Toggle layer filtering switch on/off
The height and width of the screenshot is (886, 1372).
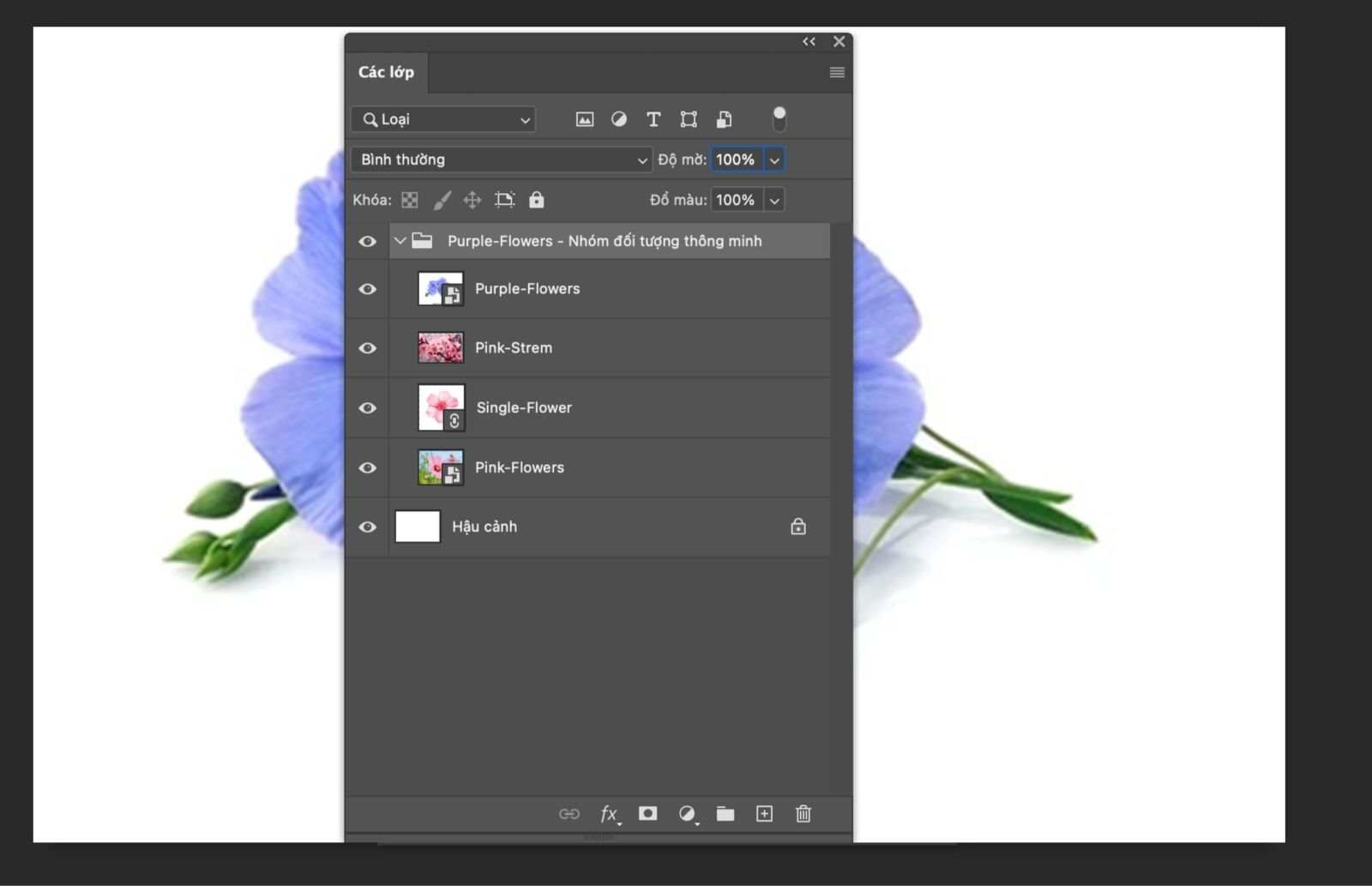pyautogui.click(x=779, y=119)
